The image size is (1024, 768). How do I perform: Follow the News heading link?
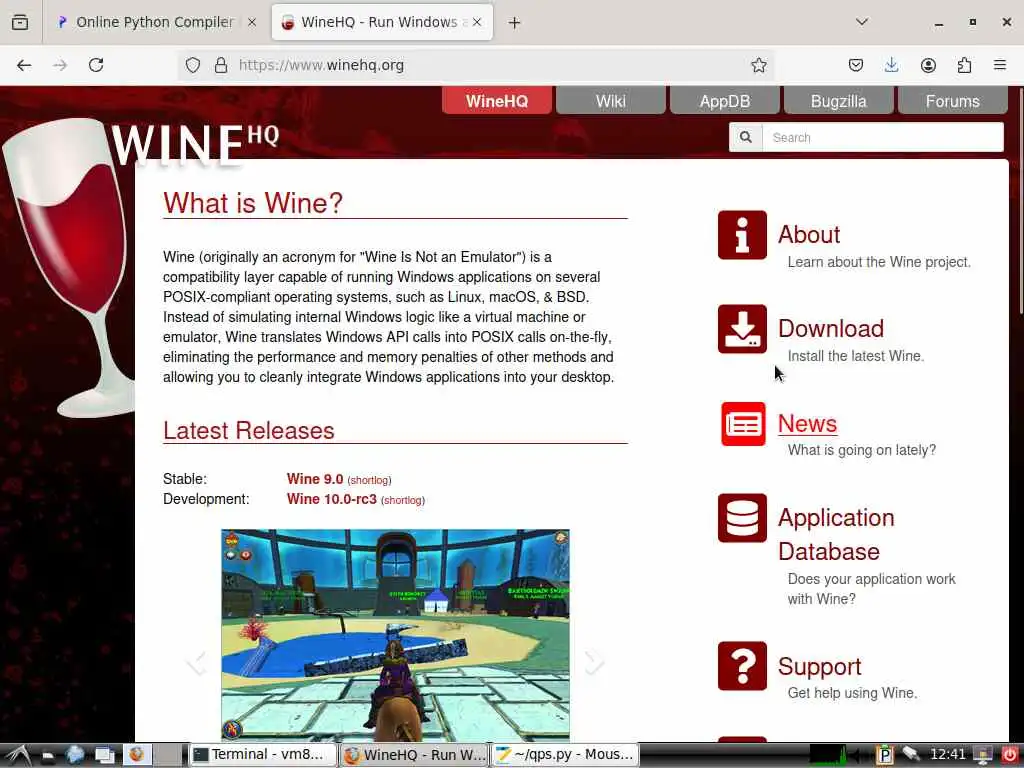807,424
